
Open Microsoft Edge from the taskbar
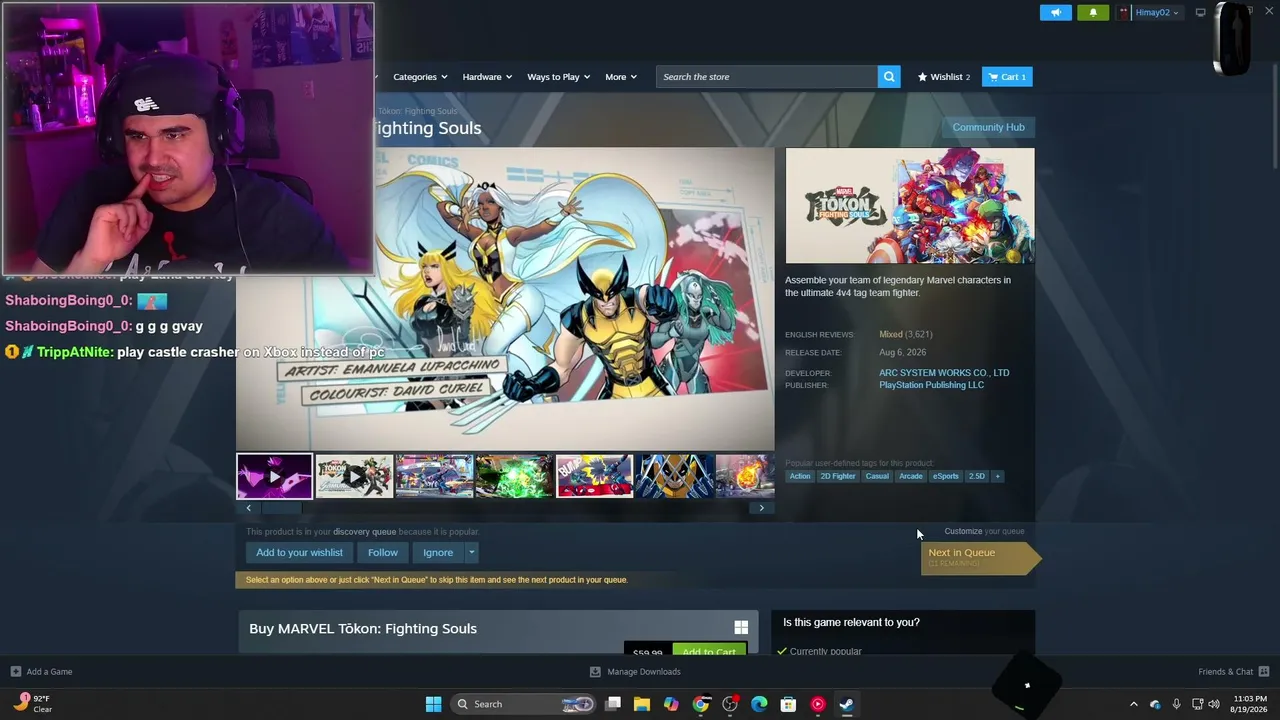pyautogui.click(x=759, y=704)
